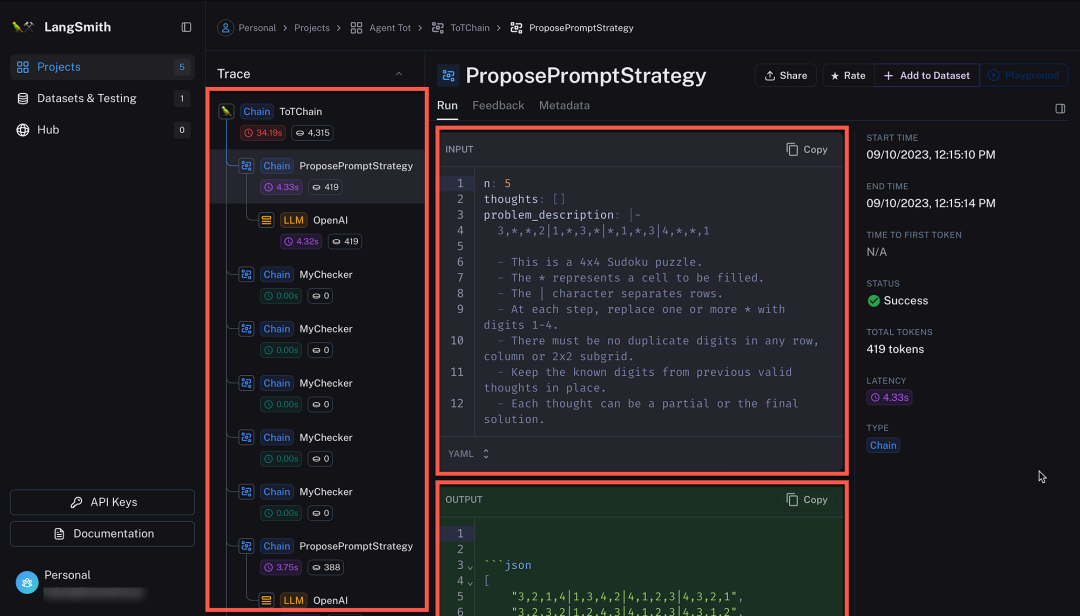Screen dimensions: 1080x616
Task: Click the Chain type badge in details
Action: pyautogui.click(x=883, y=446)
